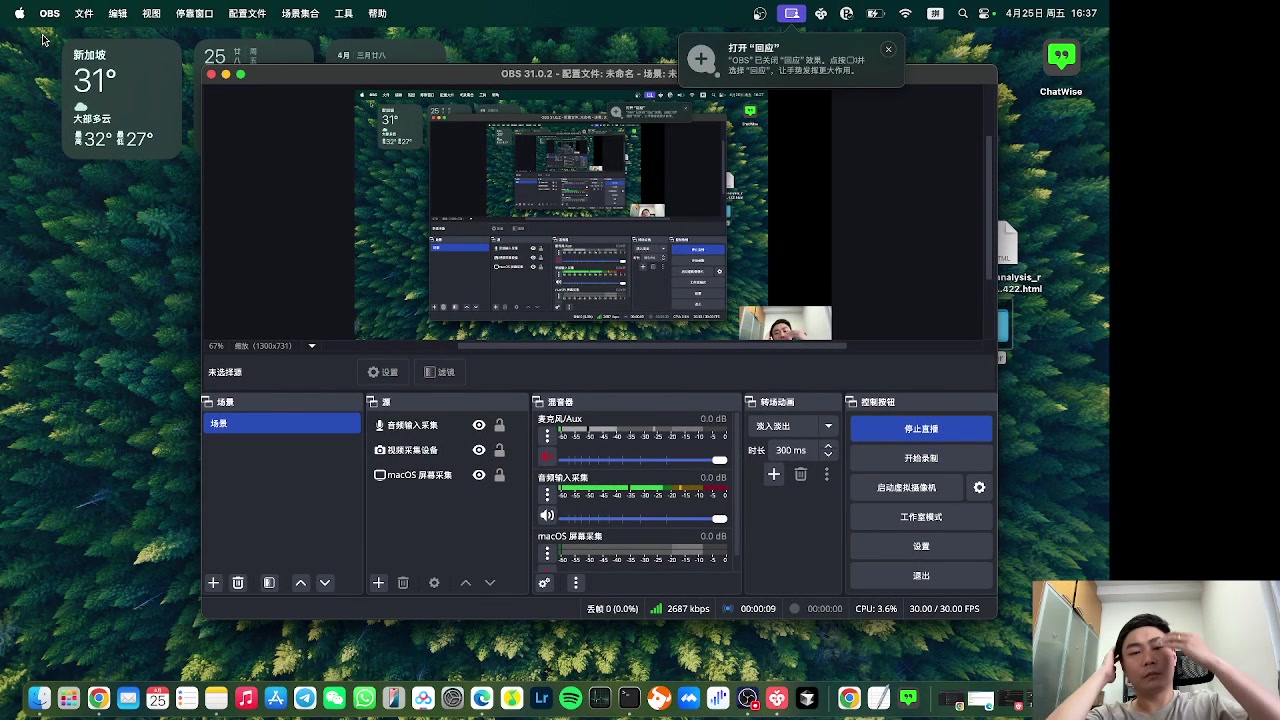Screen dimensions: 1280x720
Task: Float the 混音器 dock via its title icon
Action: (538, 402)
